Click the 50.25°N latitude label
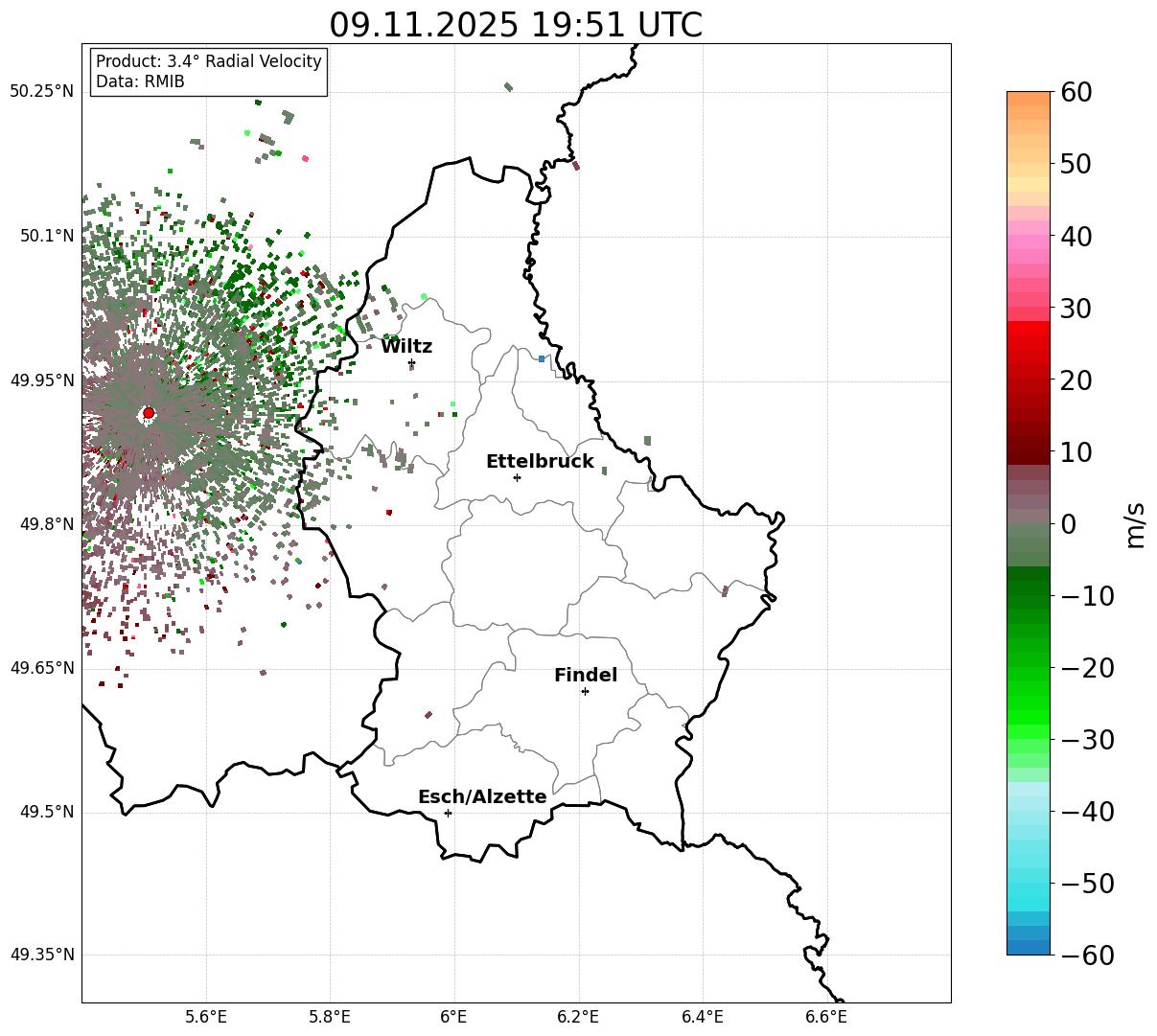The height and width of the screenshot is (1036, 1157). pos(41,92)
